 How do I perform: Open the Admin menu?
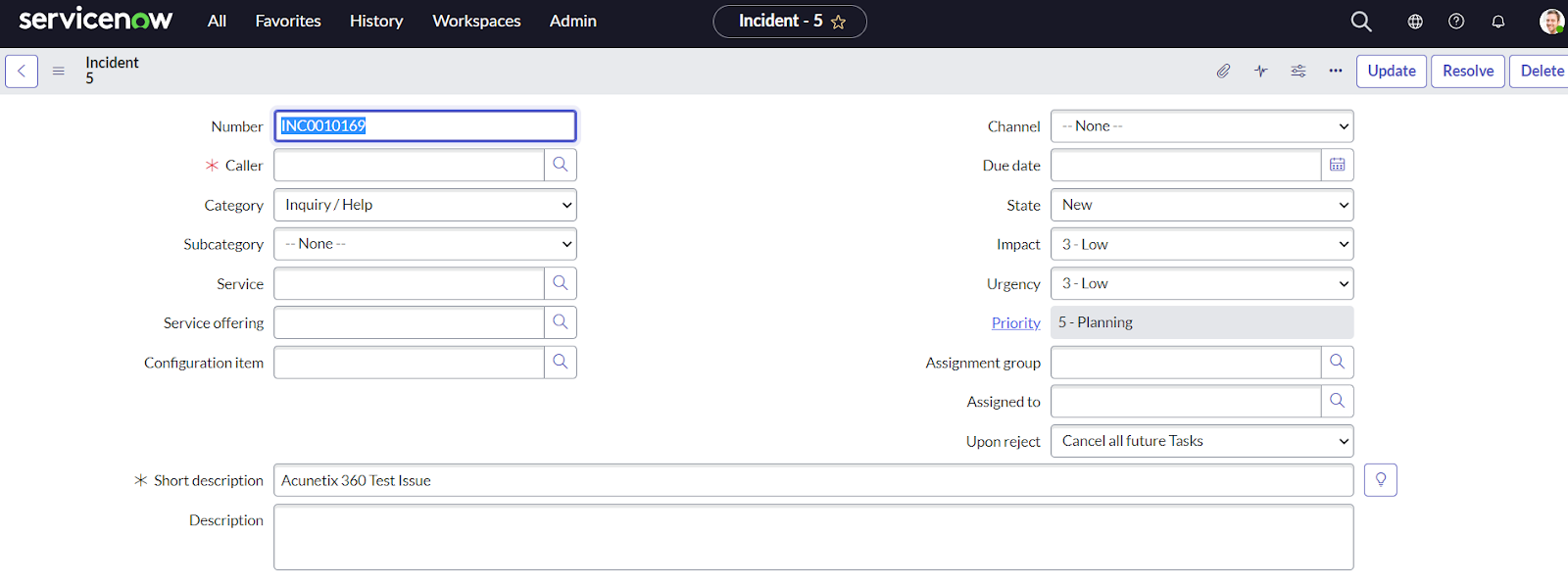573,21
